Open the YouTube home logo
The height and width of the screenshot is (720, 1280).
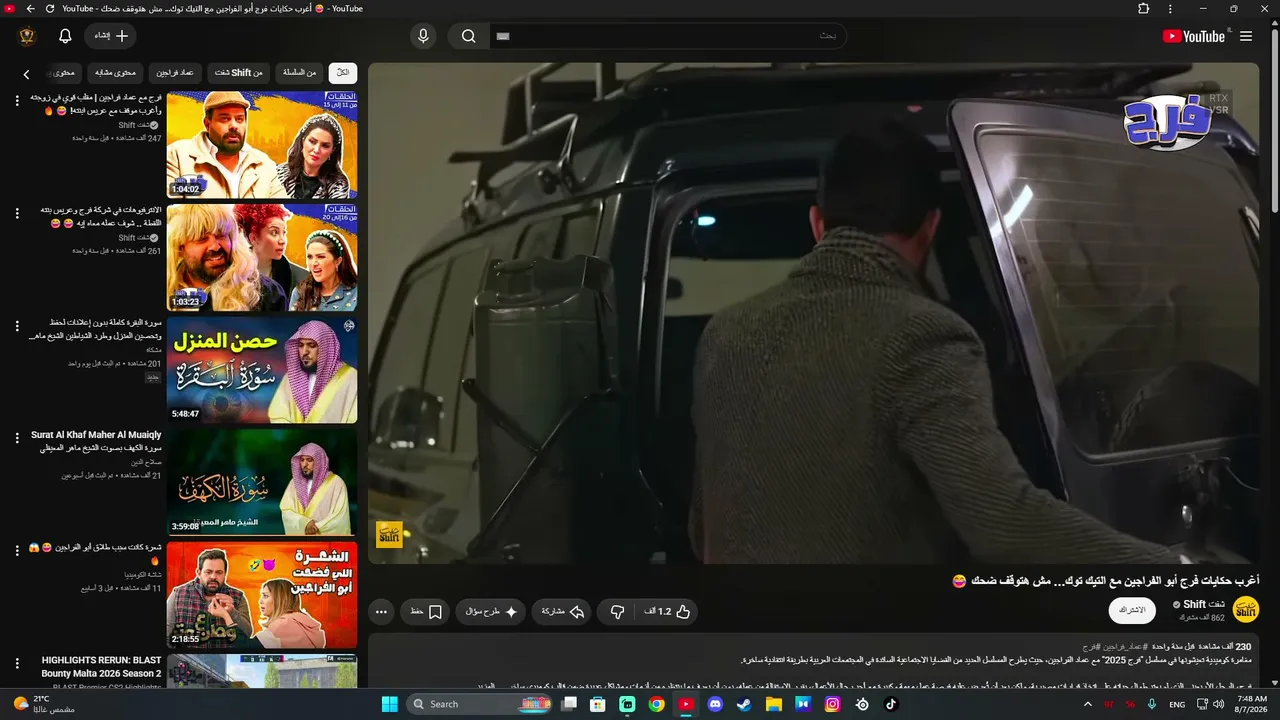coord(1194,36)
